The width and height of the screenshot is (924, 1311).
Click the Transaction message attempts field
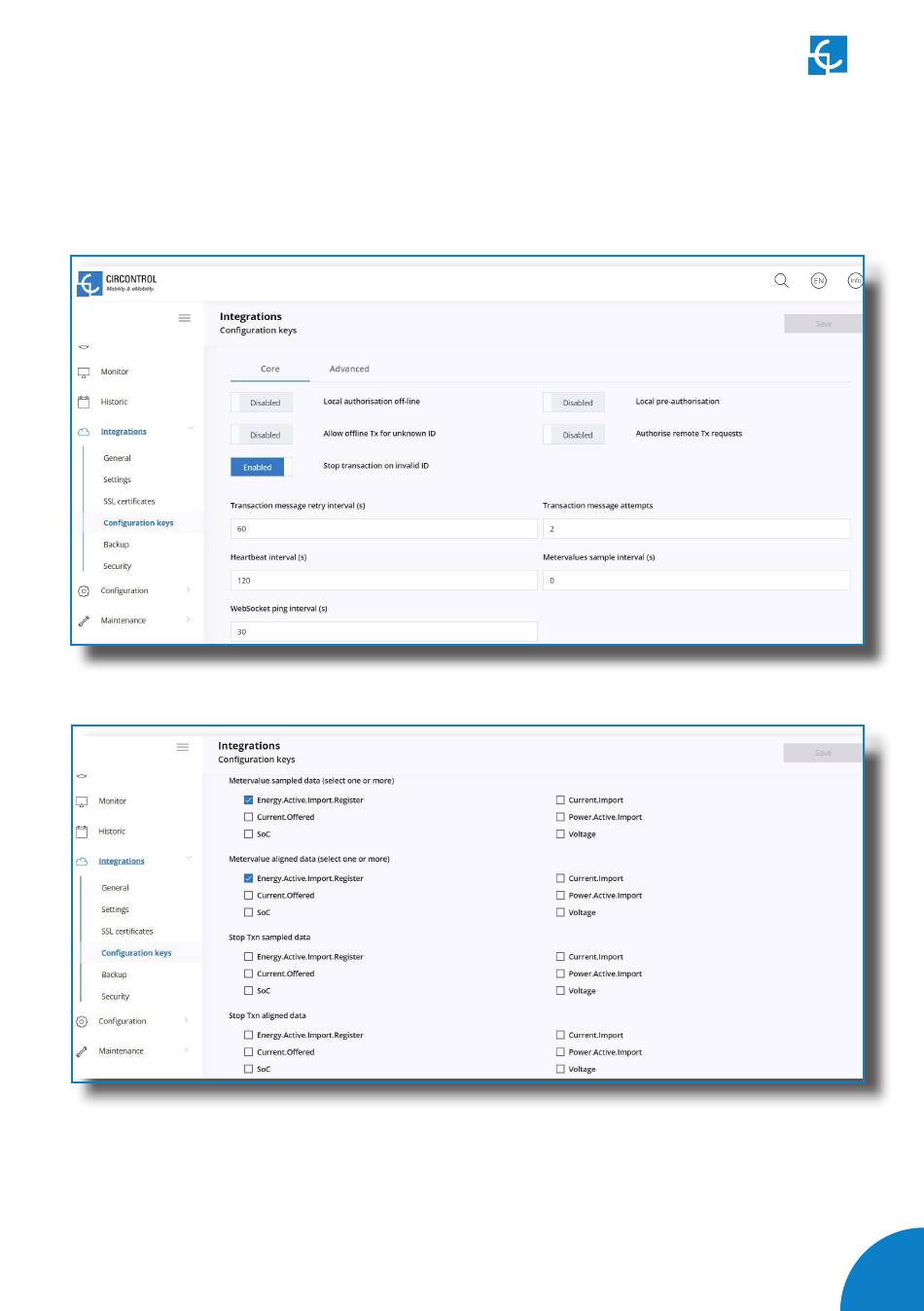(x=696, y=529)
